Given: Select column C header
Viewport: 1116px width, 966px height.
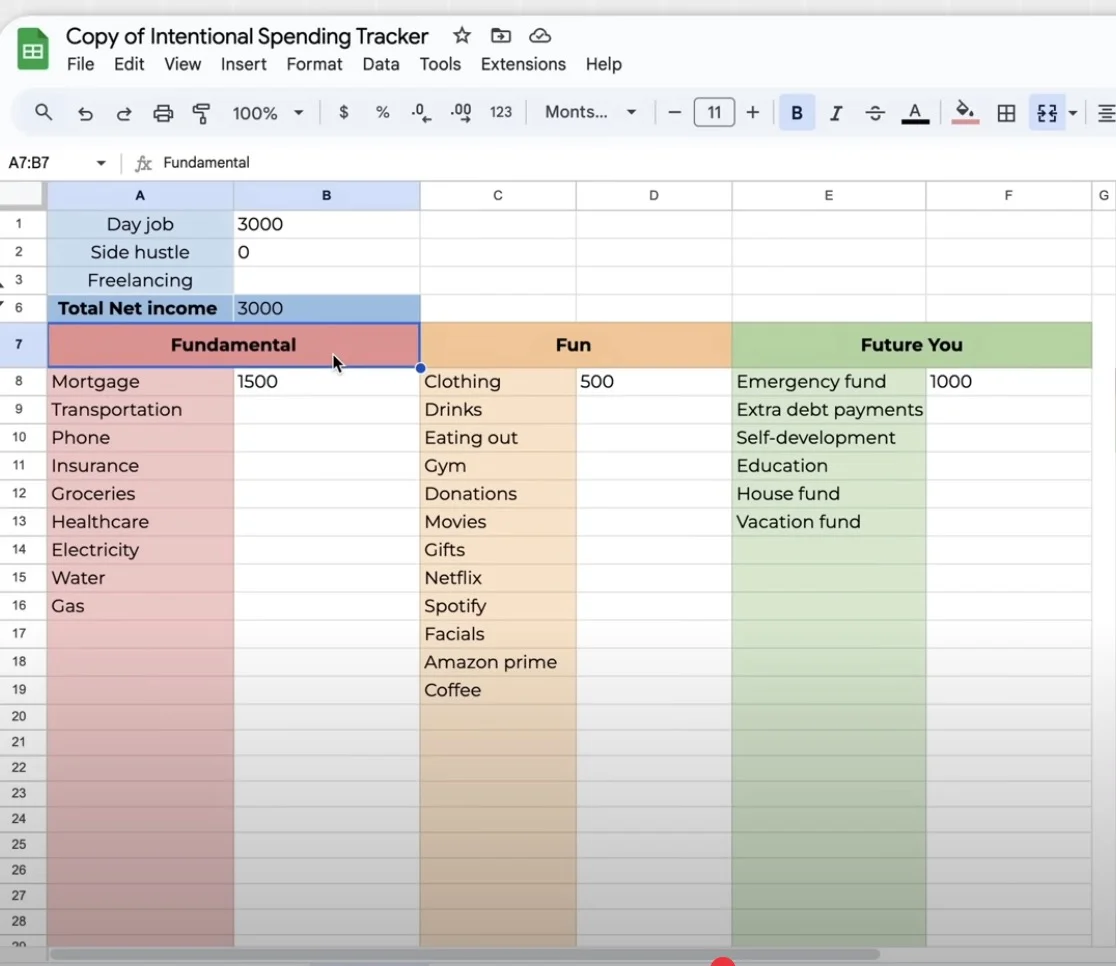Looking at the screenshot, I should click(498, 195).
